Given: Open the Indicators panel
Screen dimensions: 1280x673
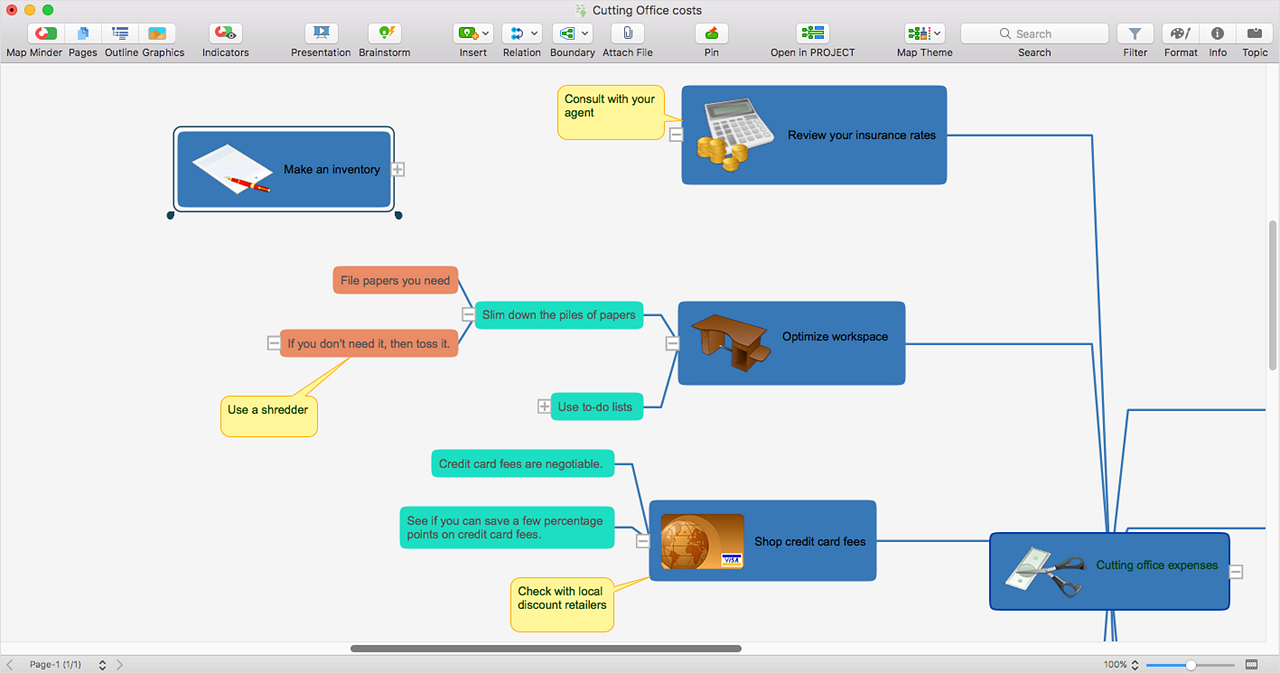Looking at the screenshot, I should pyautogui.click(x=225, y=34).
